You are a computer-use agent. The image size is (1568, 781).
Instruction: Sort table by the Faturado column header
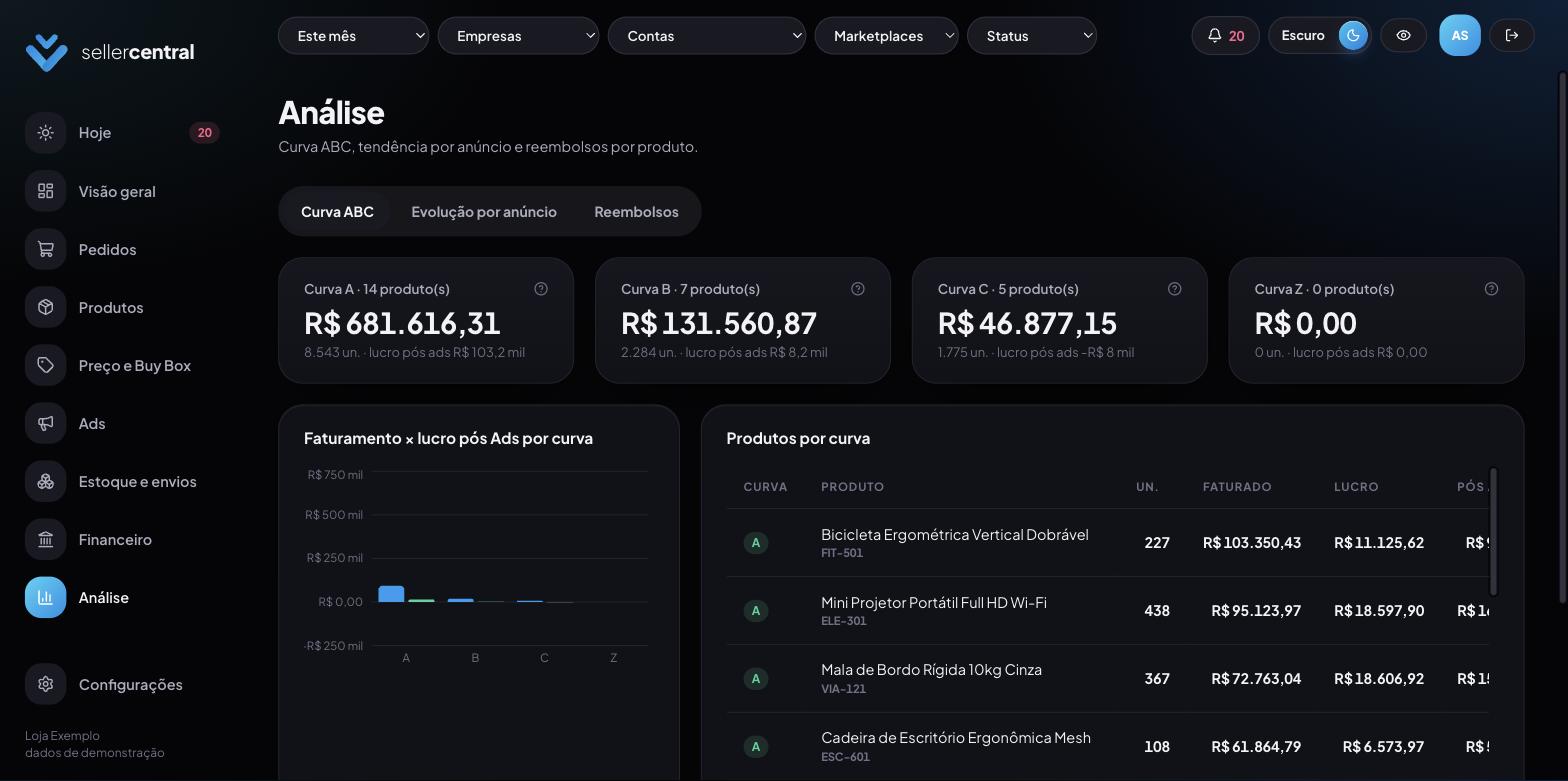coord(1237,487)
